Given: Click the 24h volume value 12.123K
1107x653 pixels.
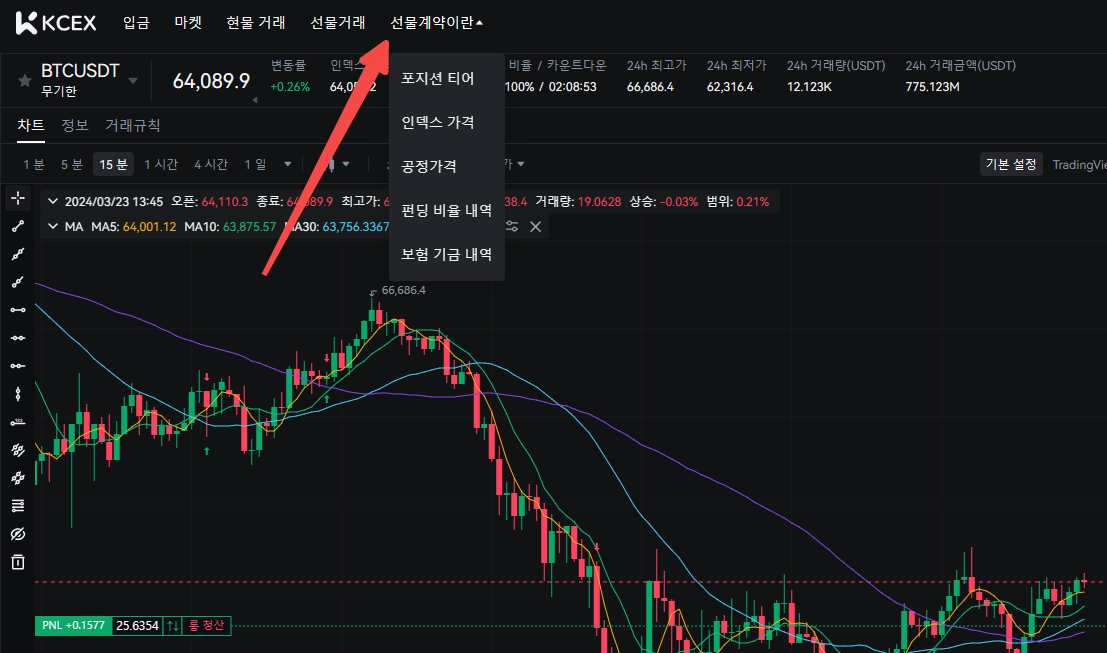Looking at the screenshot, I should coord(809,87).
